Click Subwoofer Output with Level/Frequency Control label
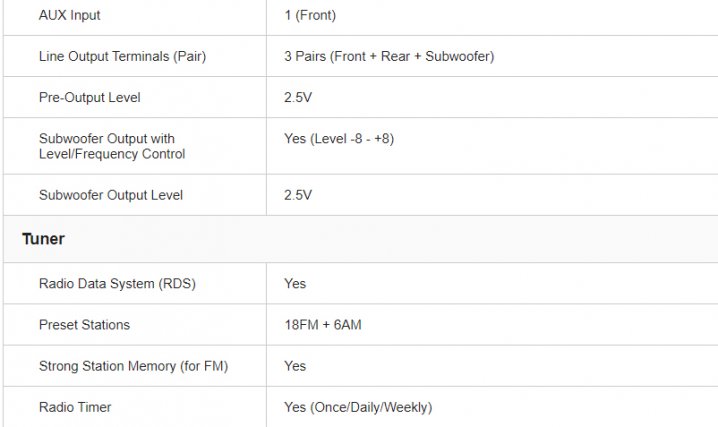The image size is (718, 427). (x=110, y=146)
